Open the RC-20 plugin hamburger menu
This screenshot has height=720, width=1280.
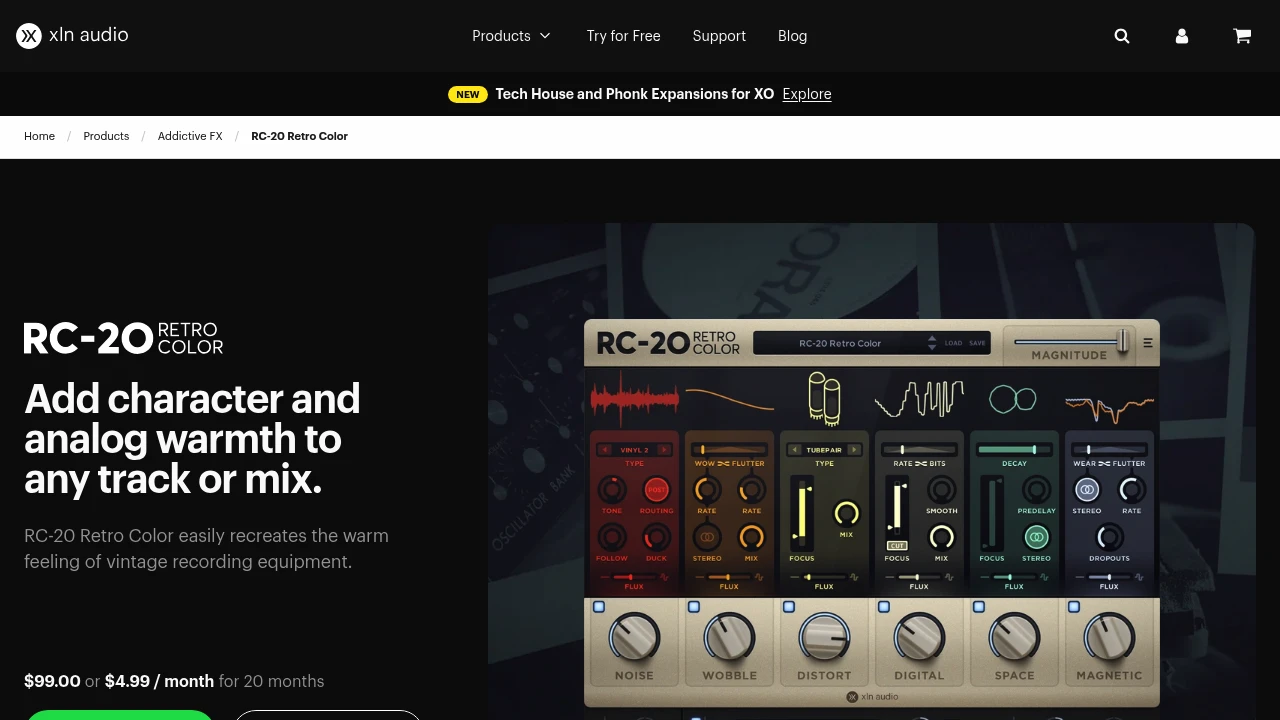point(1148,342)
